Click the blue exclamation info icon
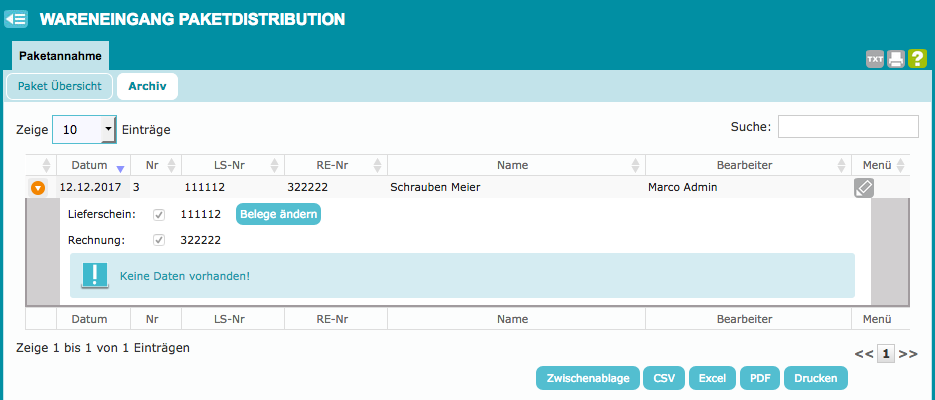The image size is (935, 400). [94, 275]
